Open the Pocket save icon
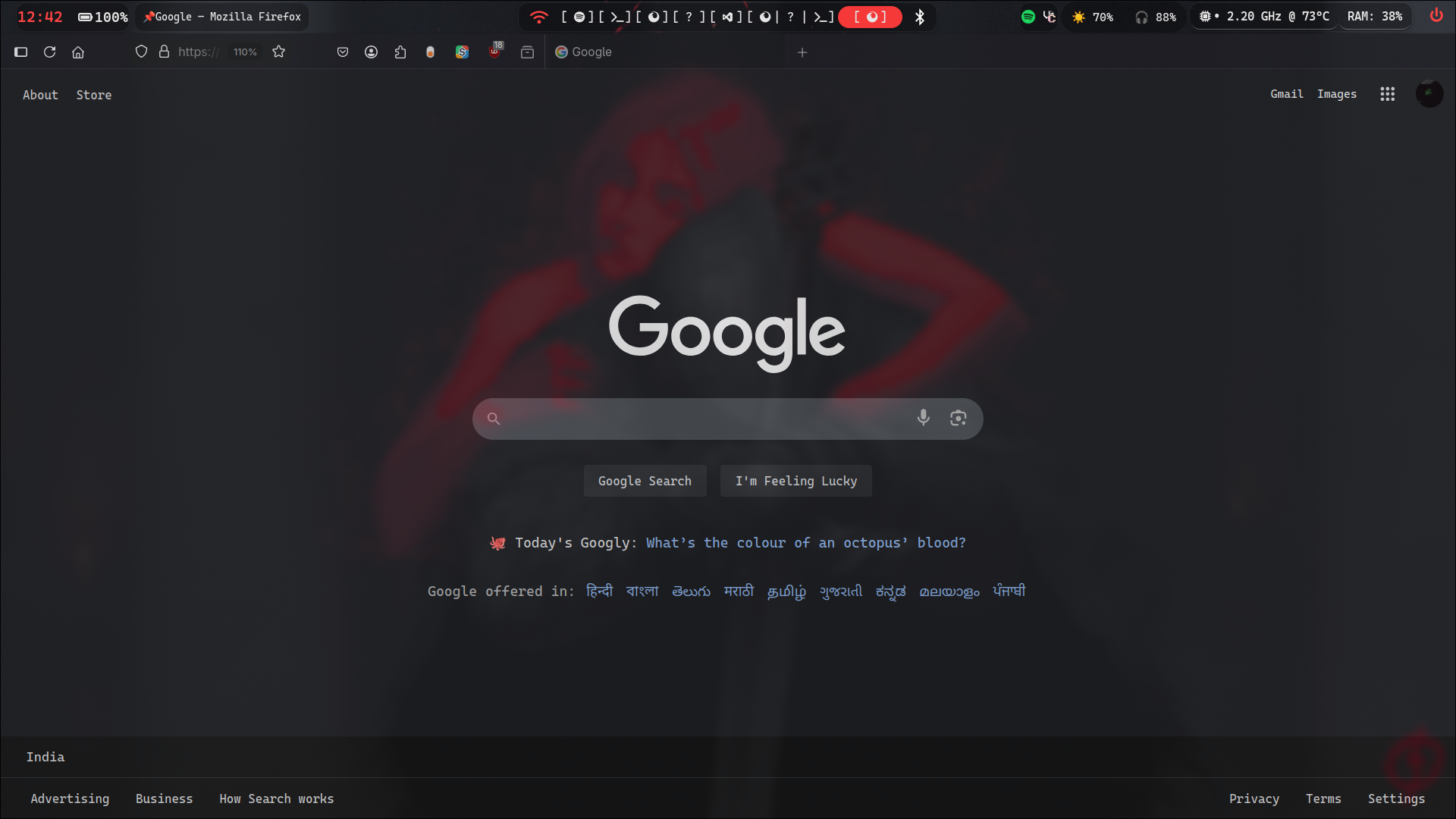This screenshot has height=819, width=1456. point(343,52)
